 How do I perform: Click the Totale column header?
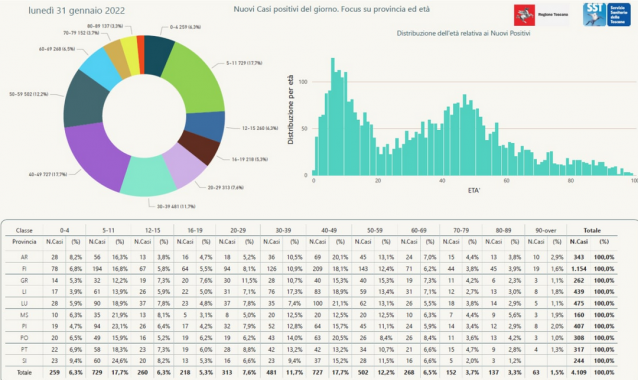(592, 230)
